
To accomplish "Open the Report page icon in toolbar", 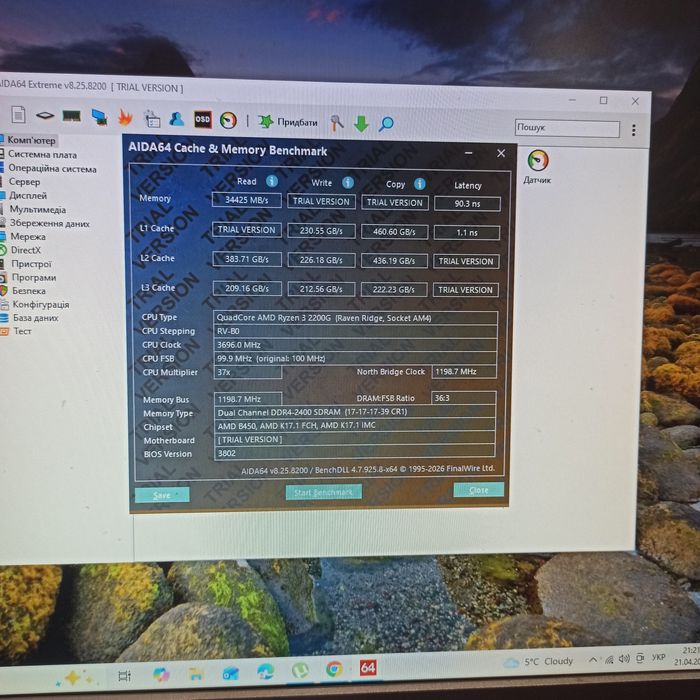I will [18, 115].
